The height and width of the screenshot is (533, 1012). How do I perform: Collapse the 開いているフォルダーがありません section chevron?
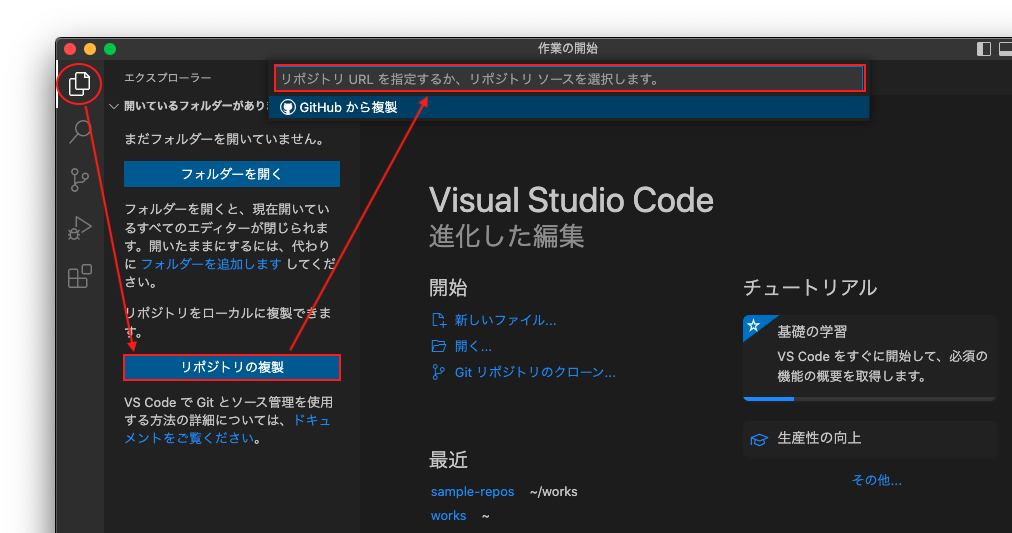pyautogui.click(x=114, y=106)
